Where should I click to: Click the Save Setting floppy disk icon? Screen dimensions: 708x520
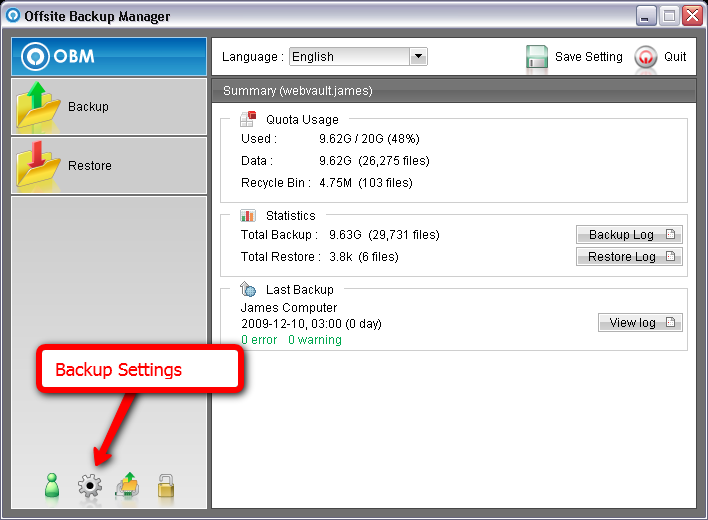(537, 57)
